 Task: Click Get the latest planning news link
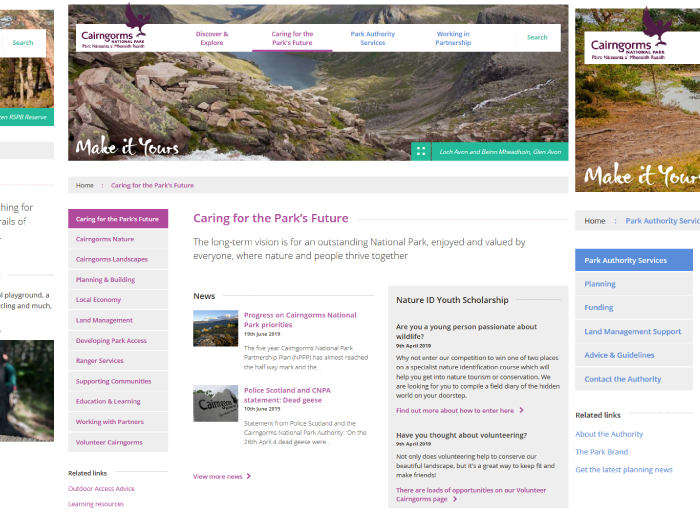tap(624, 470)
